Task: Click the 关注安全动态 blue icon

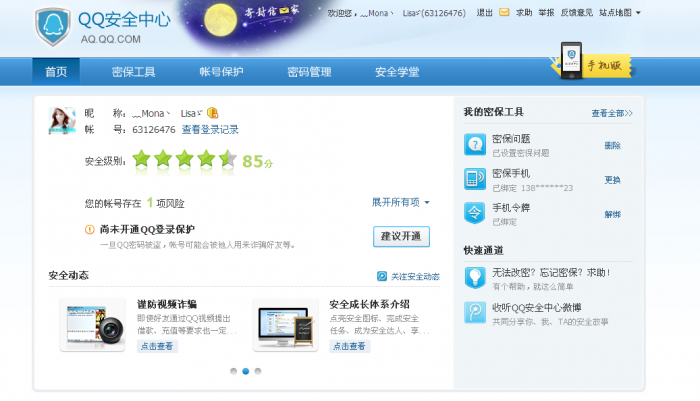Action: pyautogui.click(x=382, y=276)
